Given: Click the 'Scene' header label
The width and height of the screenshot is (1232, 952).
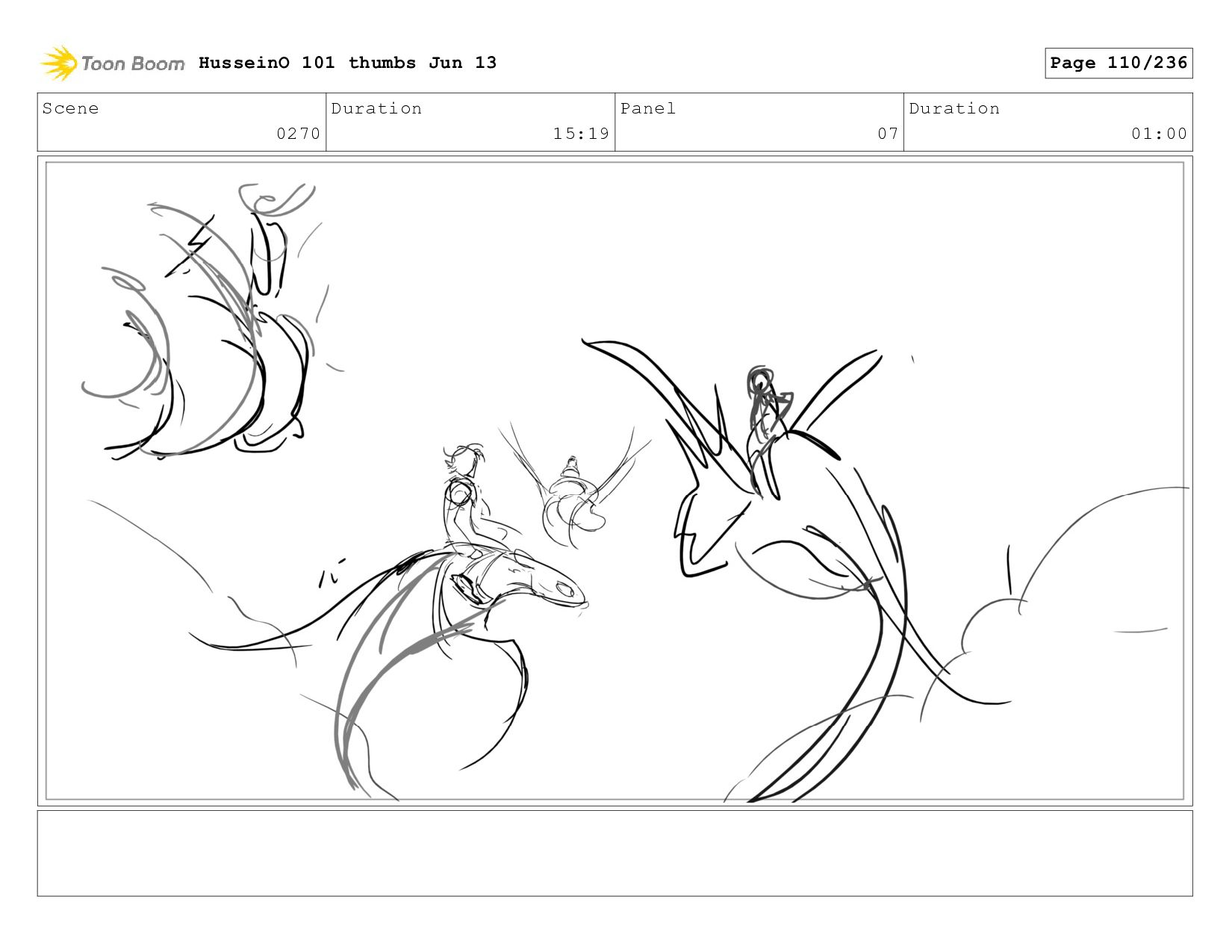Looking at the screenshot, I should coord(70,108).
